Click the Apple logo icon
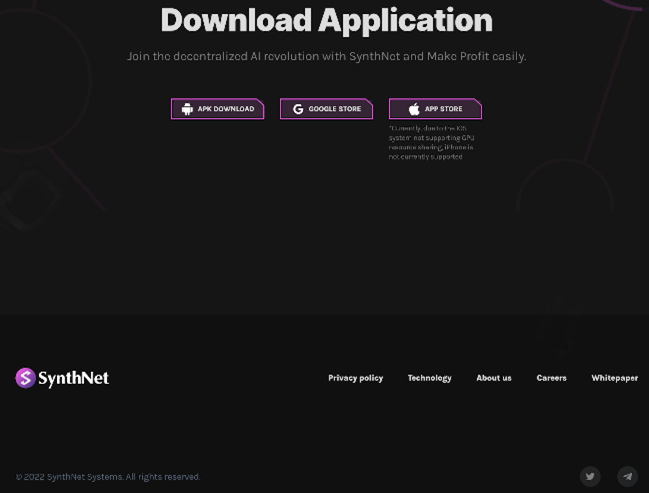 coord(414,109)
